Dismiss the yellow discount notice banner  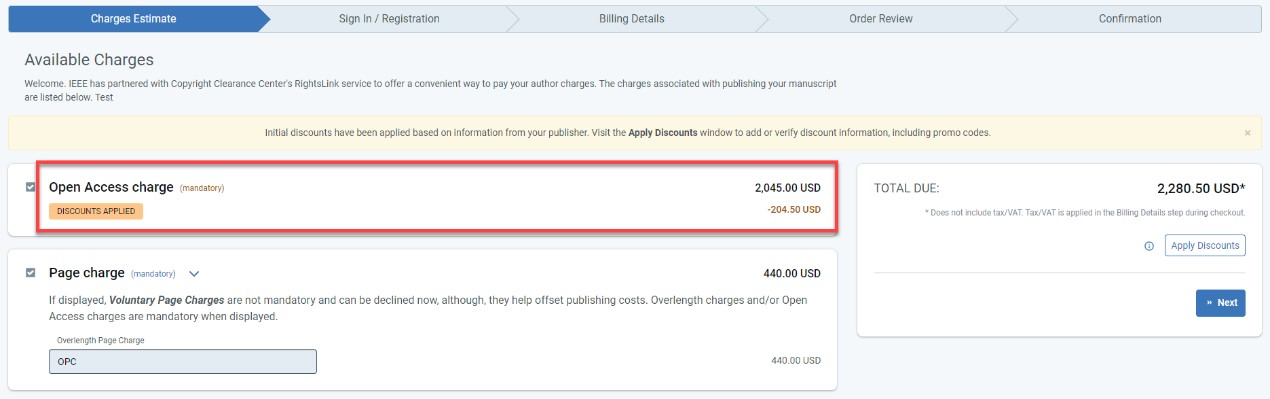click(1247, 132)
